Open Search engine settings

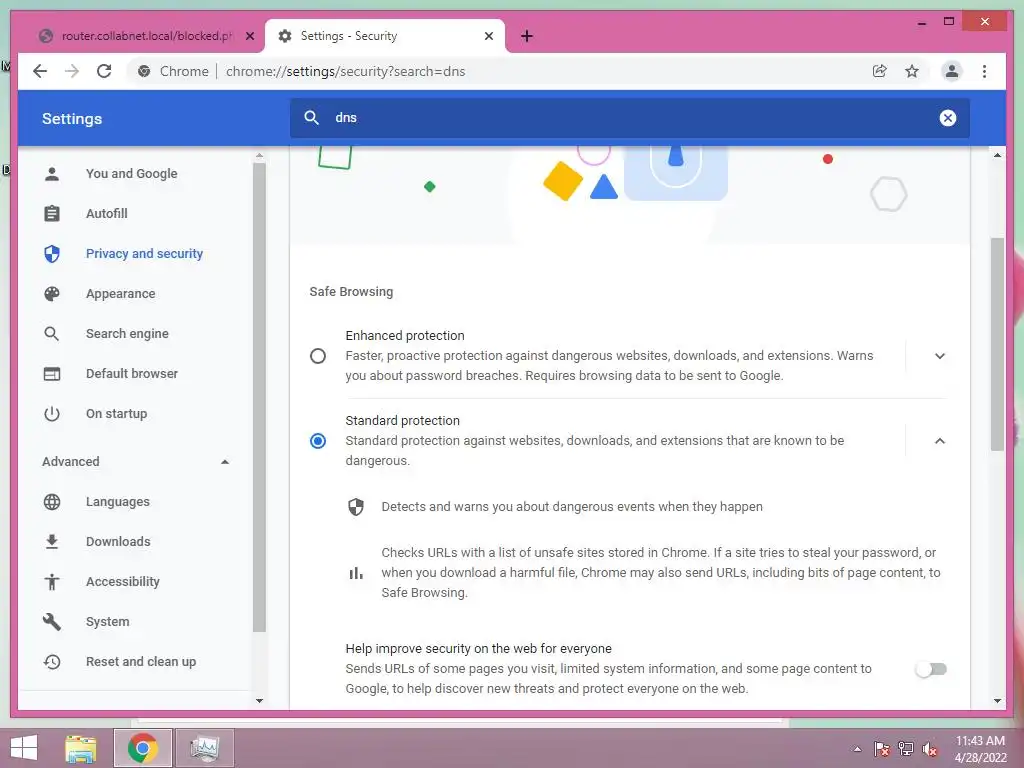127,334
